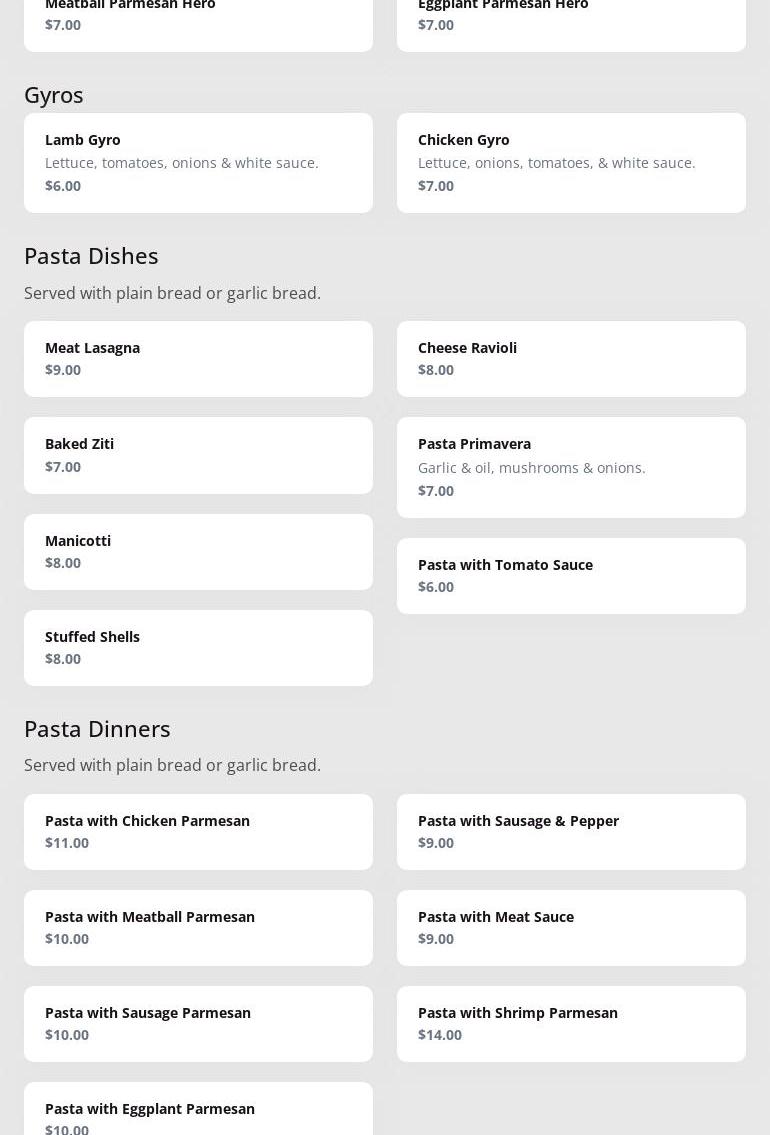
Task: Open Pasta with Sausage & Pepper
Action: 571,831
